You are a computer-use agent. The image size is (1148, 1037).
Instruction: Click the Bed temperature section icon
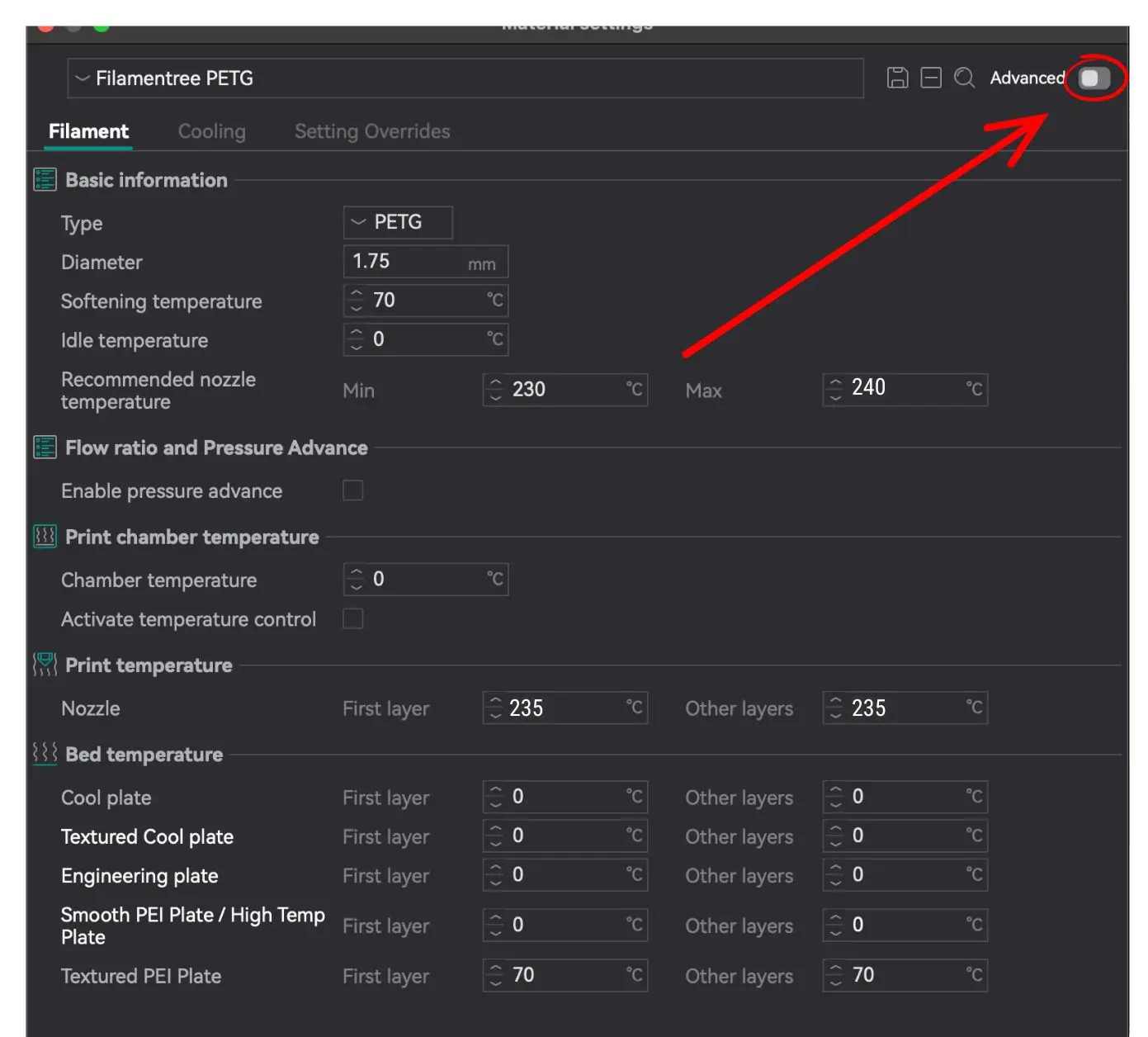point(45,754)
